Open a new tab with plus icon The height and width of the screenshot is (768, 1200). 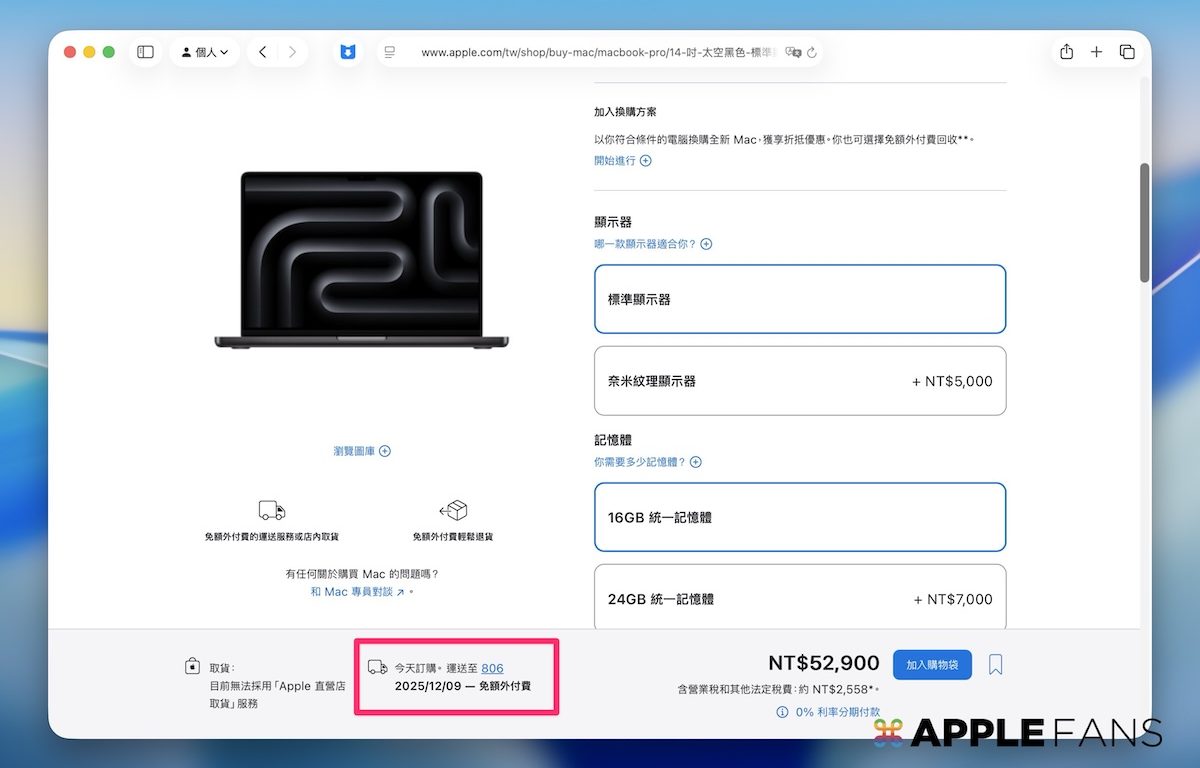tap(1096, 52)
